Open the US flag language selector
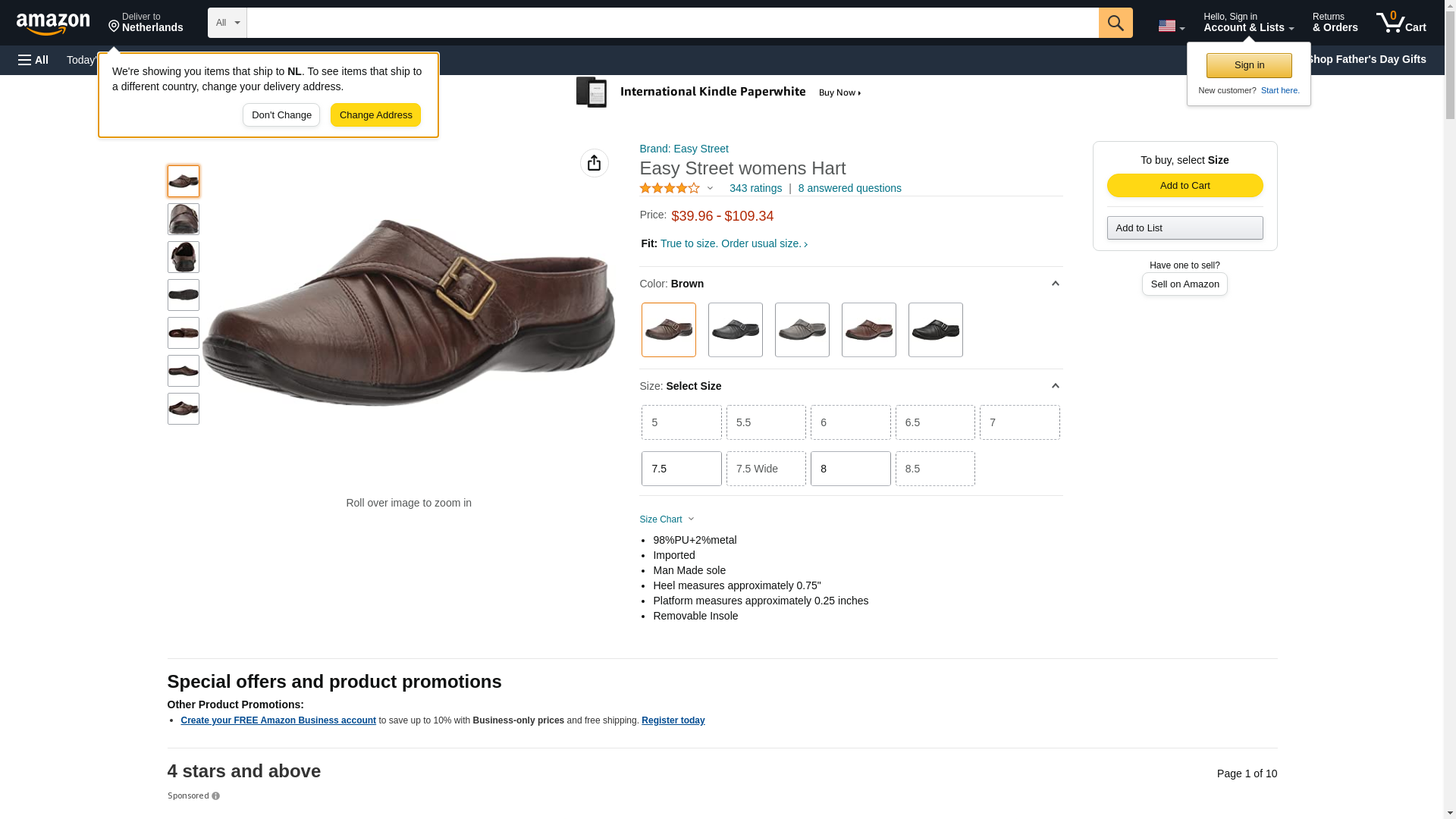This screenshot has height=819, width=1456. pyautogui.click(x=1171, y=26)
